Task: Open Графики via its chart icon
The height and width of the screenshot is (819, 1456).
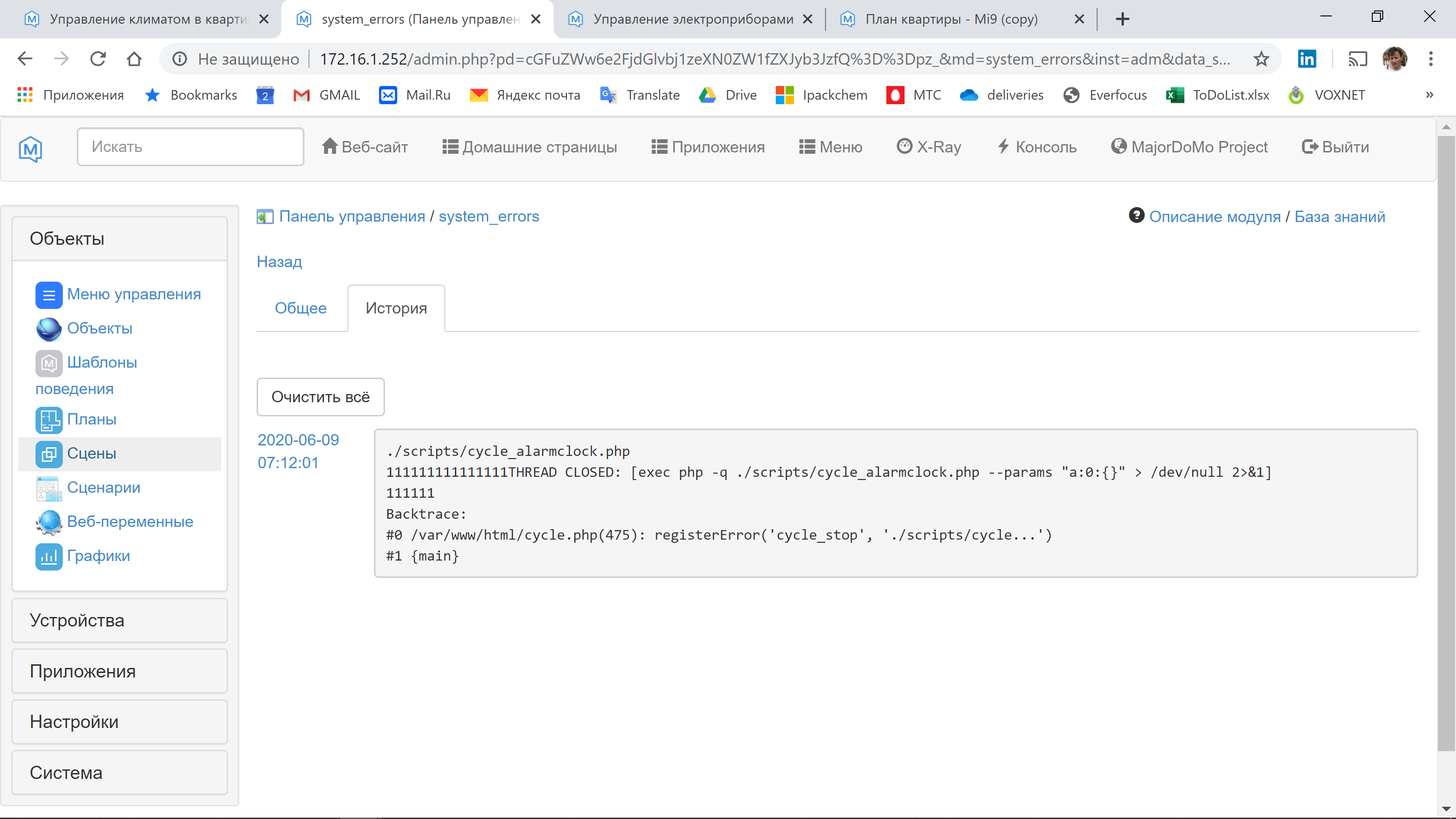Action: [x=49, y=556]
